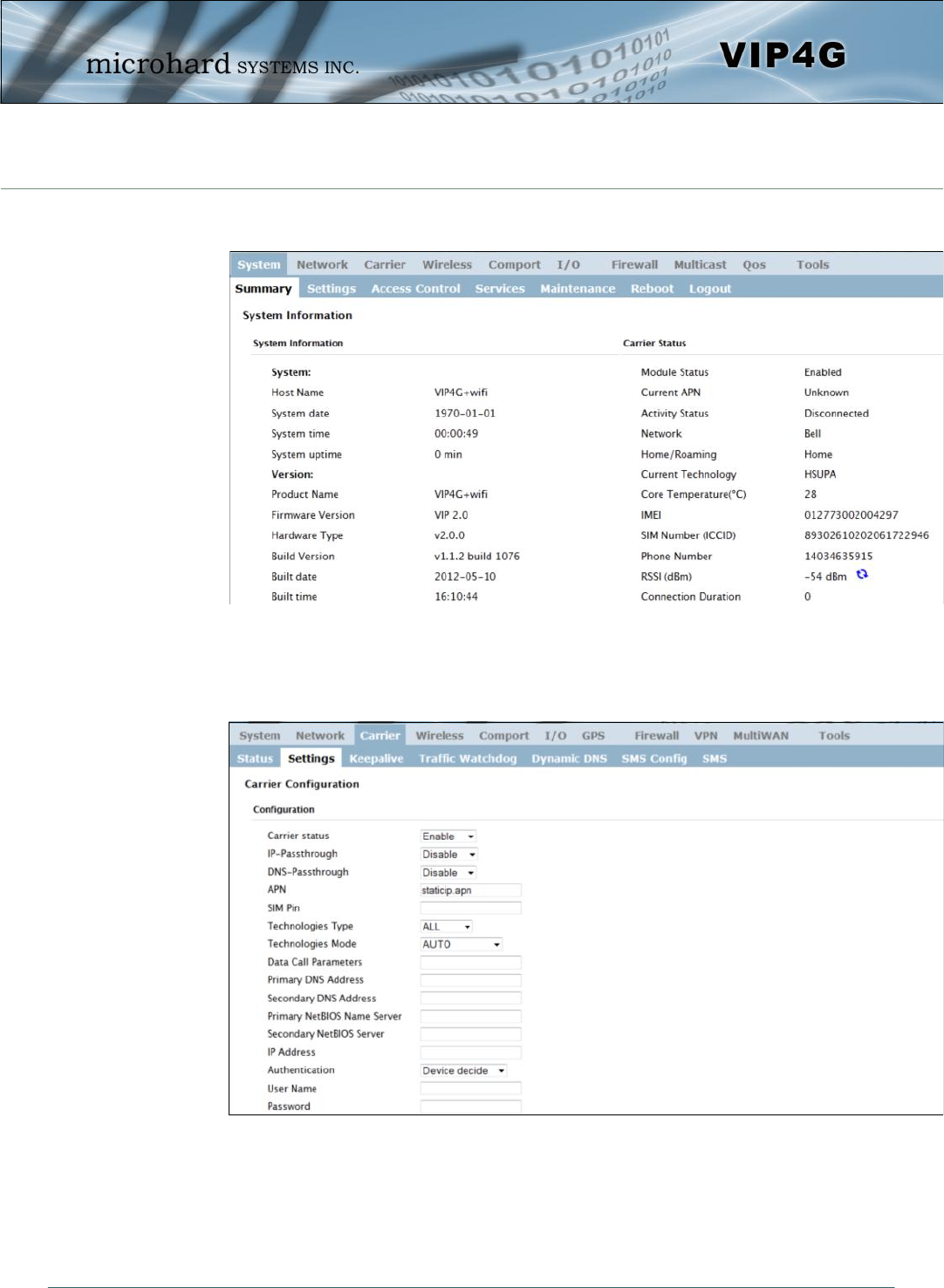Select Maintenance submenu
The height and width of the screenshot is (1288, 944).
(x=578, y=289)
